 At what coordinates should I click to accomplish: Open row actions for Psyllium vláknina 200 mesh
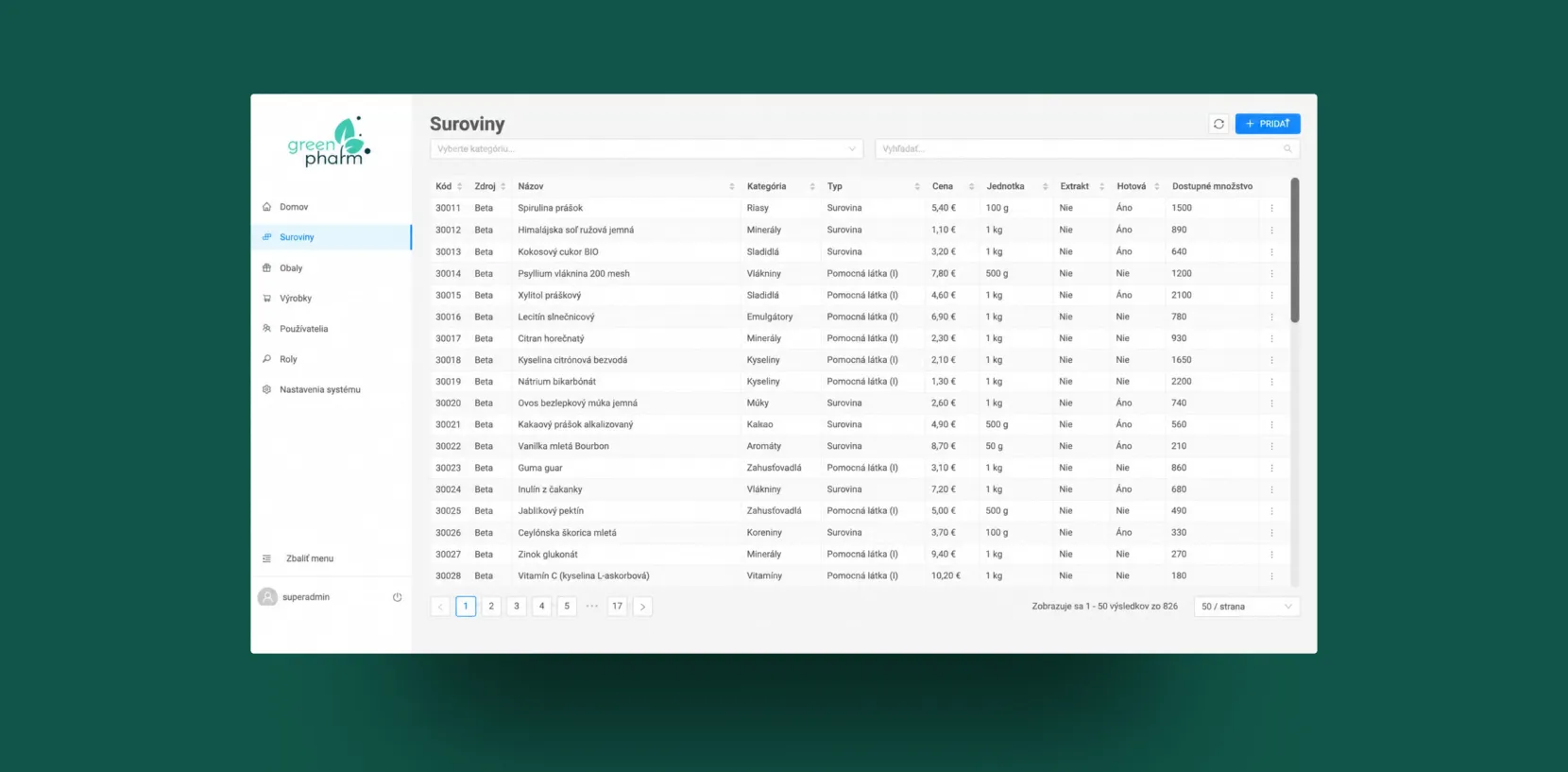(x=1271, y=273)
